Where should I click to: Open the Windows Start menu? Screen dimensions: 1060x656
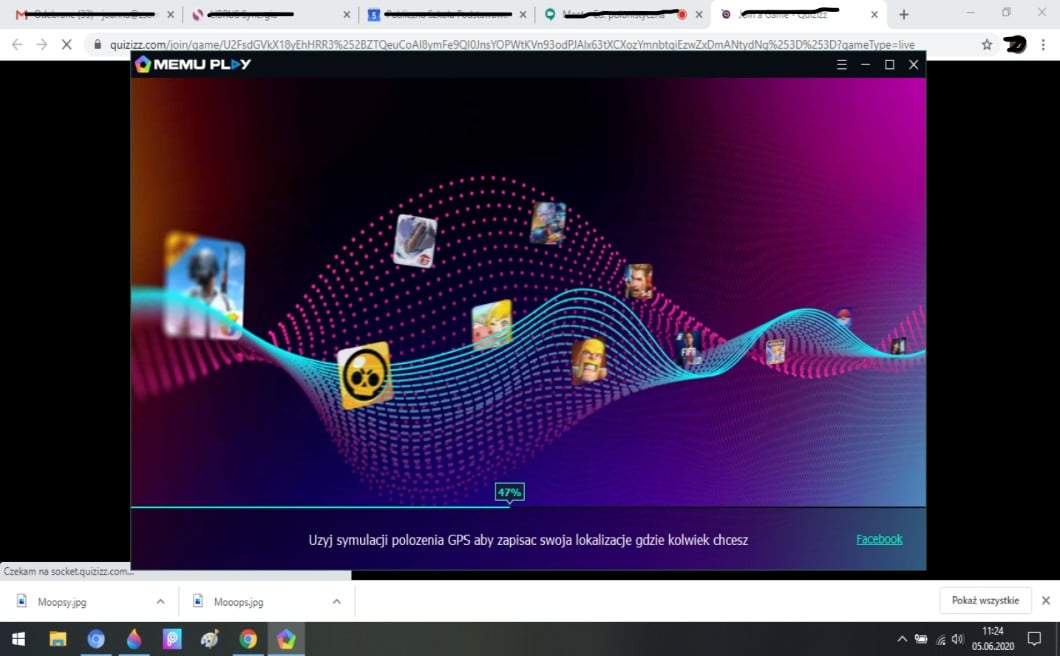tap(18, 639)
